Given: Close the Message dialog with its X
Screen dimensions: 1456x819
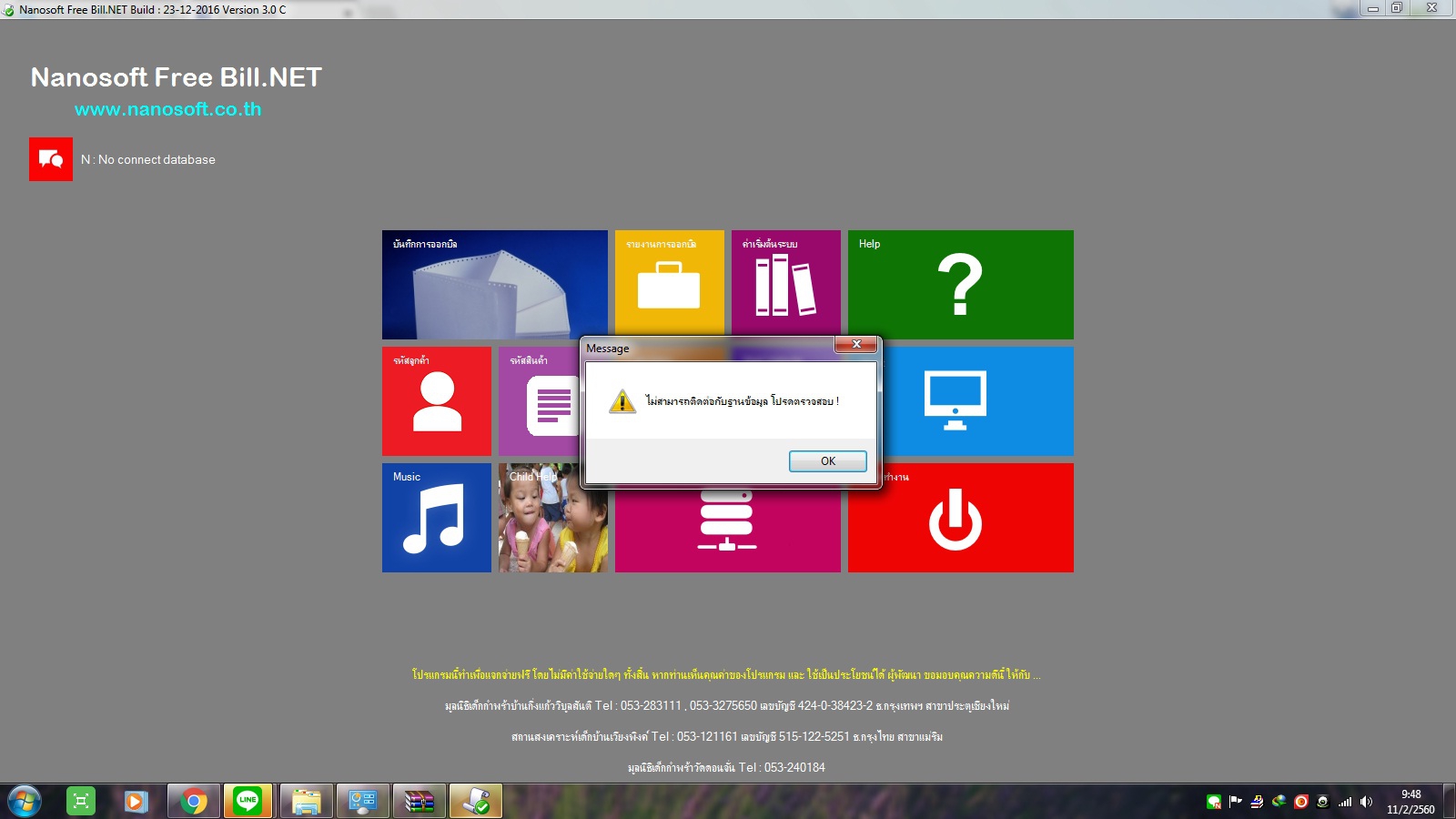Looking at the screenshot, I should tap(855, 345).
